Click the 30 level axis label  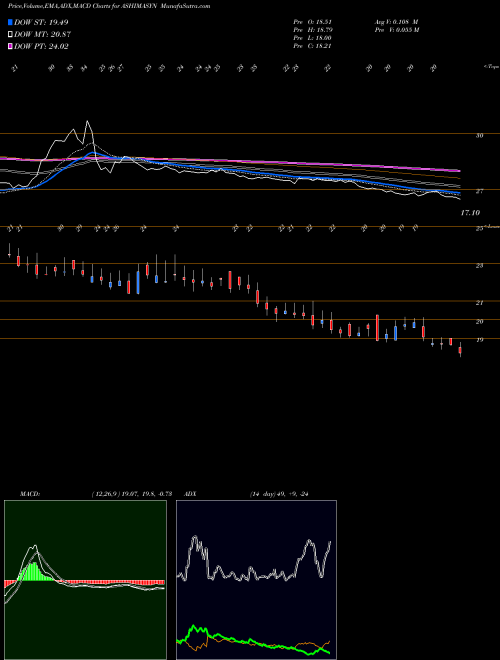click(x=479, y=136)
